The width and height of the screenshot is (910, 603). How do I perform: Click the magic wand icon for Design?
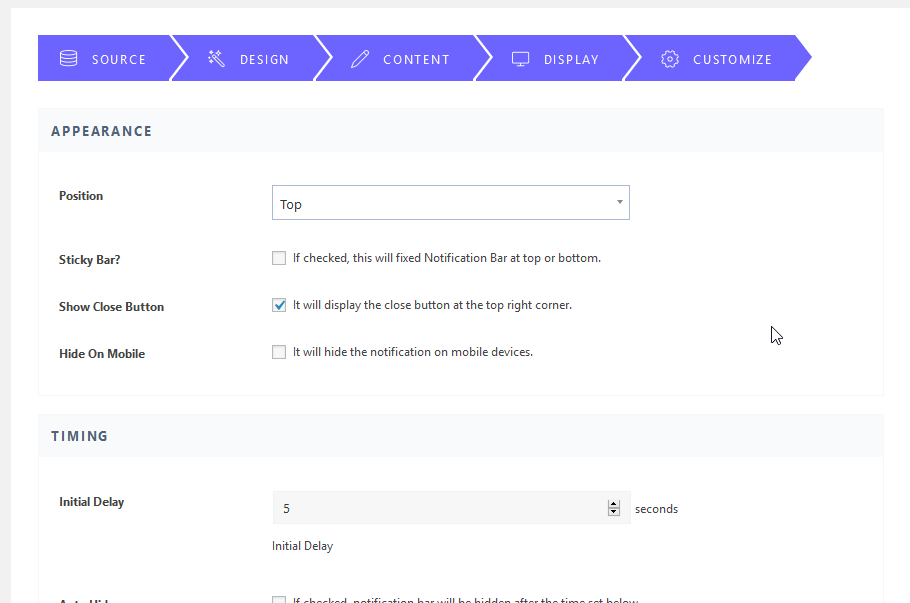(216, 59)
